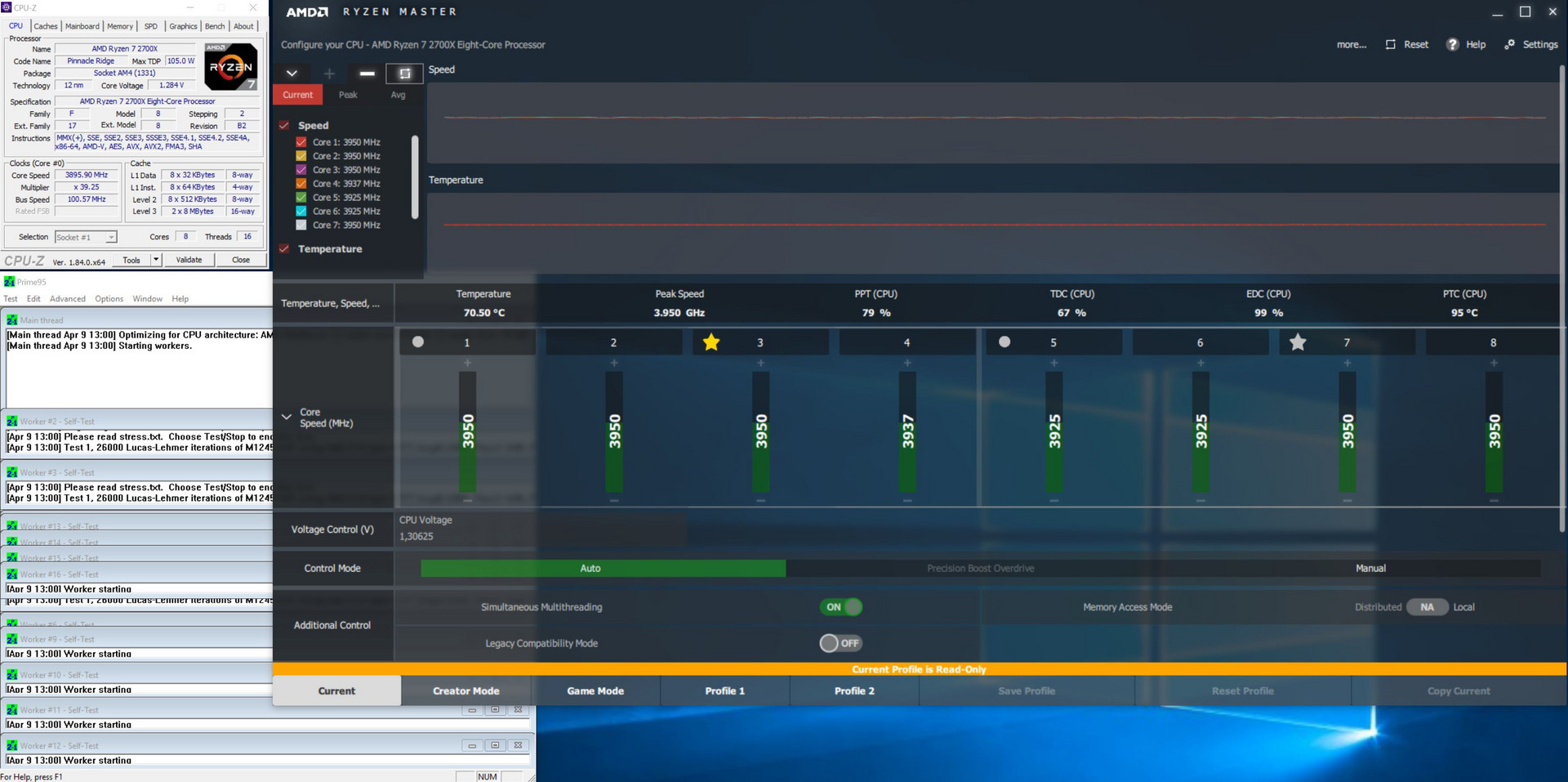Image resolution: width=1568 pixels, height=782 pixels.
Task: Open Help via the question mark icon
Action: tap(1452, 44)
